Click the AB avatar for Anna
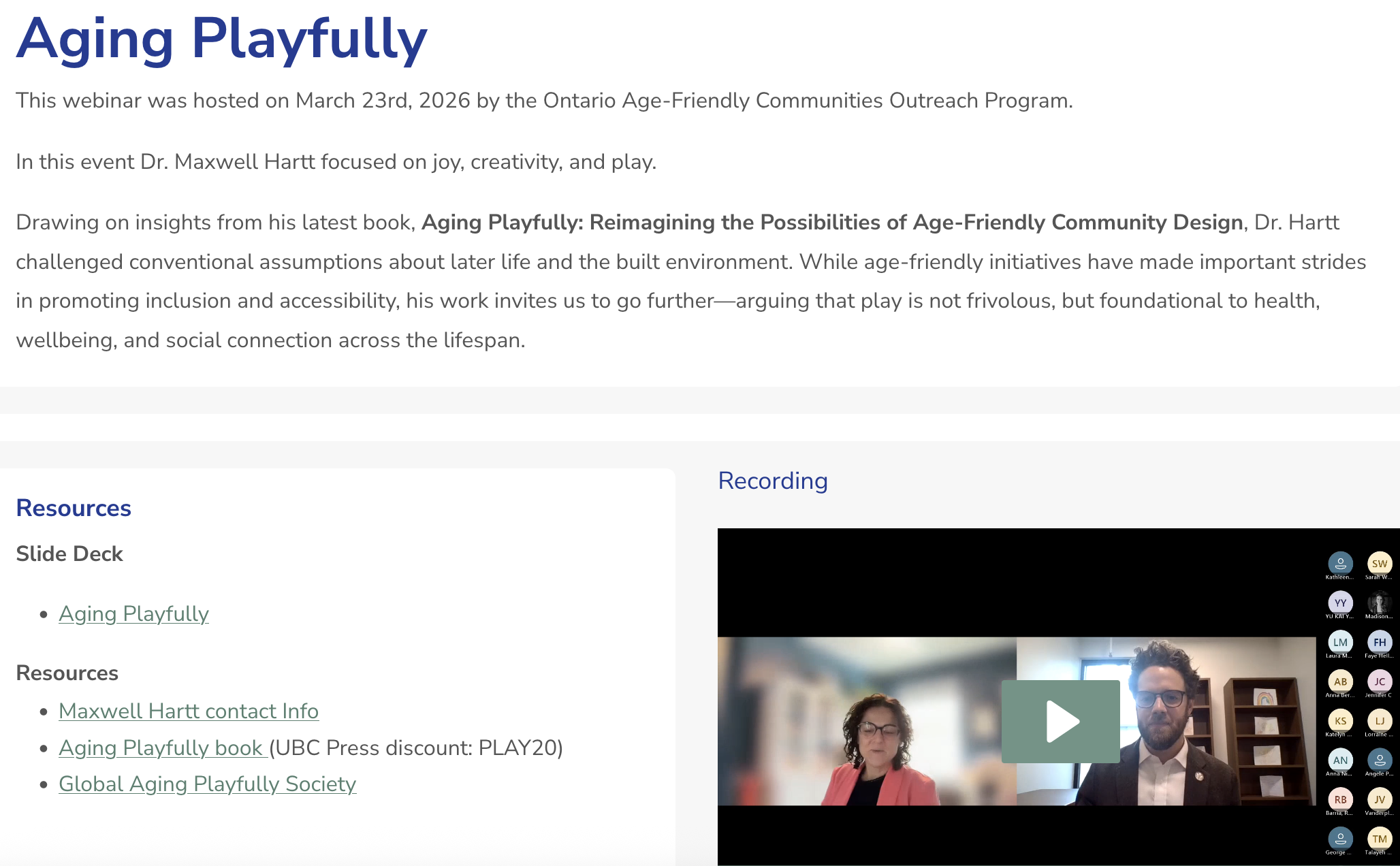This screenshot has height=866, width=1400. coord(1340,681)
